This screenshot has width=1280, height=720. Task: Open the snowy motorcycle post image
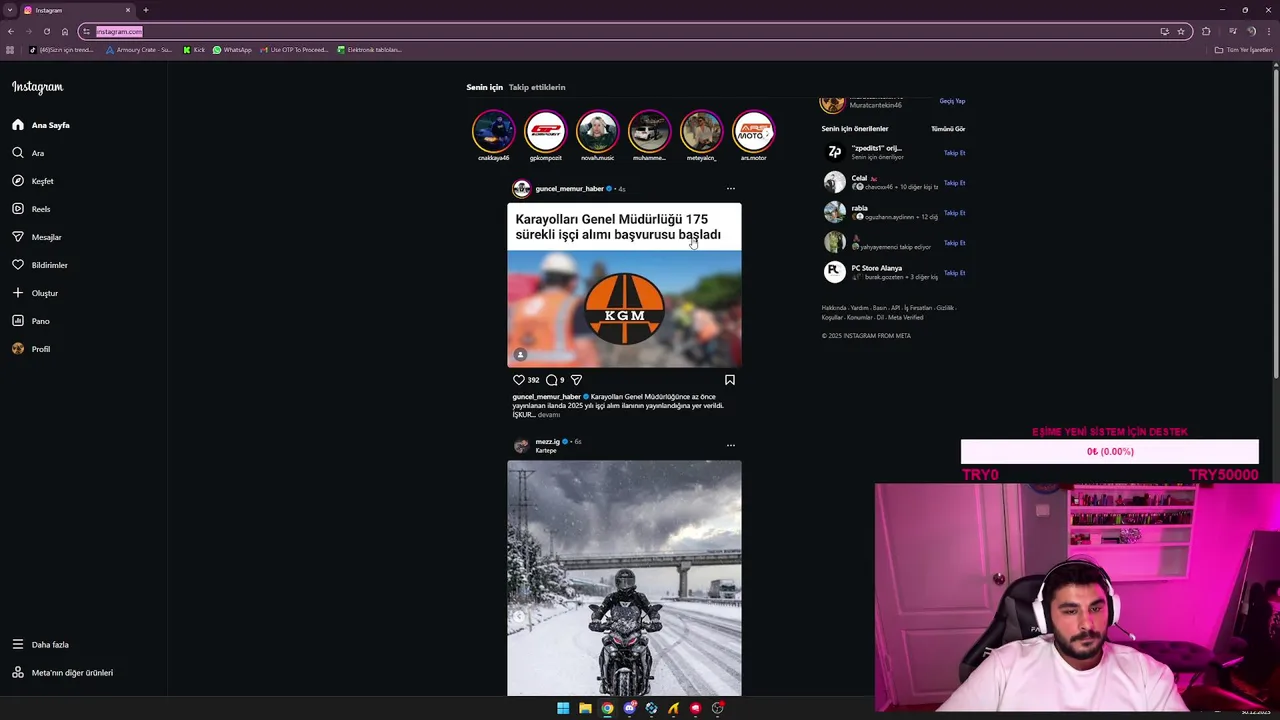click(x=624, y=578)
